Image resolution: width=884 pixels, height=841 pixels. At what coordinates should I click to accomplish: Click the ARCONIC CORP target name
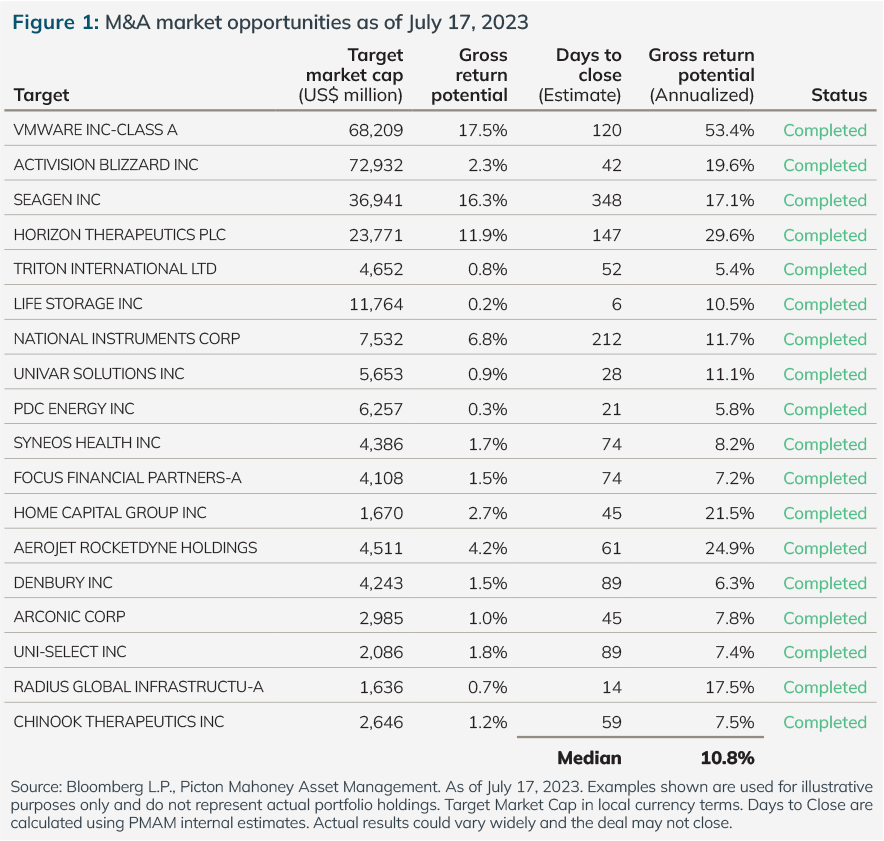(69, 617)
